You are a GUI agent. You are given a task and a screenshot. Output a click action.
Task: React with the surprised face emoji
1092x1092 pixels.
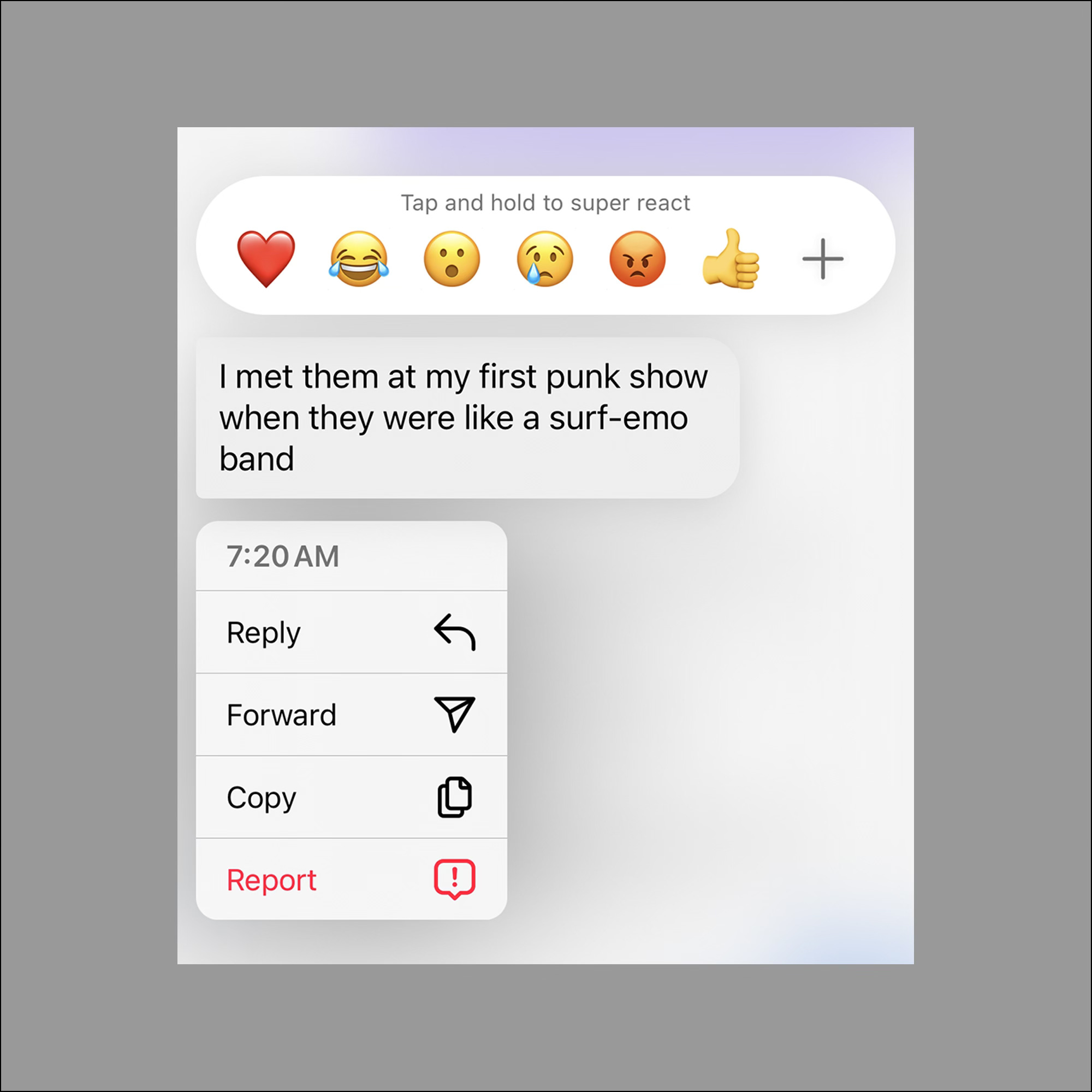click(x=452, y=259)
